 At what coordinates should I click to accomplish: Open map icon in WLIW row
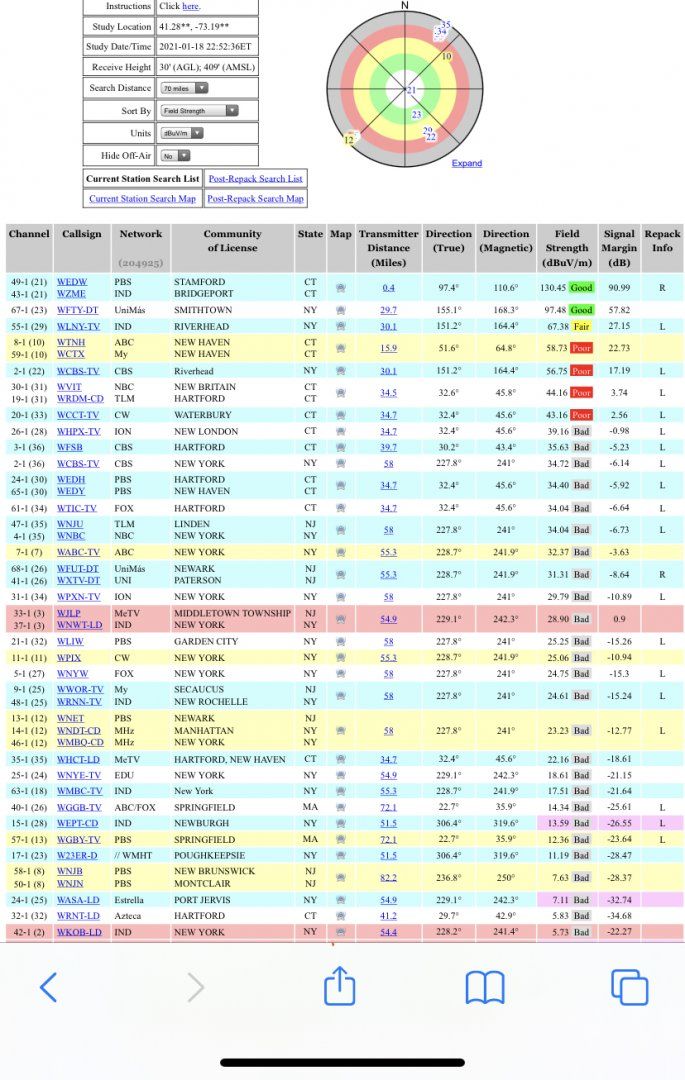coord(340,641)
